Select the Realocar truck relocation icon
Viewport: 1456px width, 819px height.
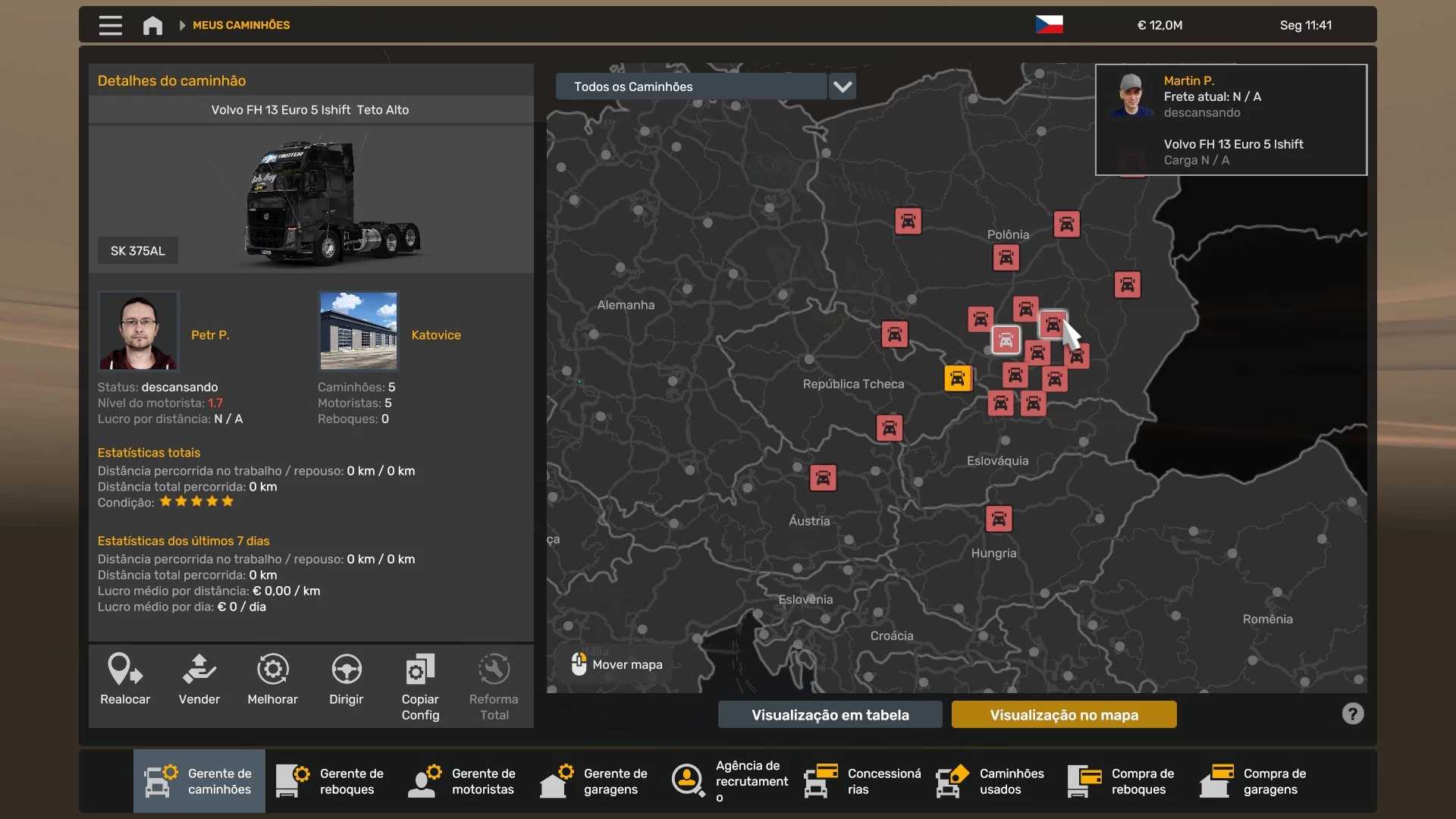[124, 669]
